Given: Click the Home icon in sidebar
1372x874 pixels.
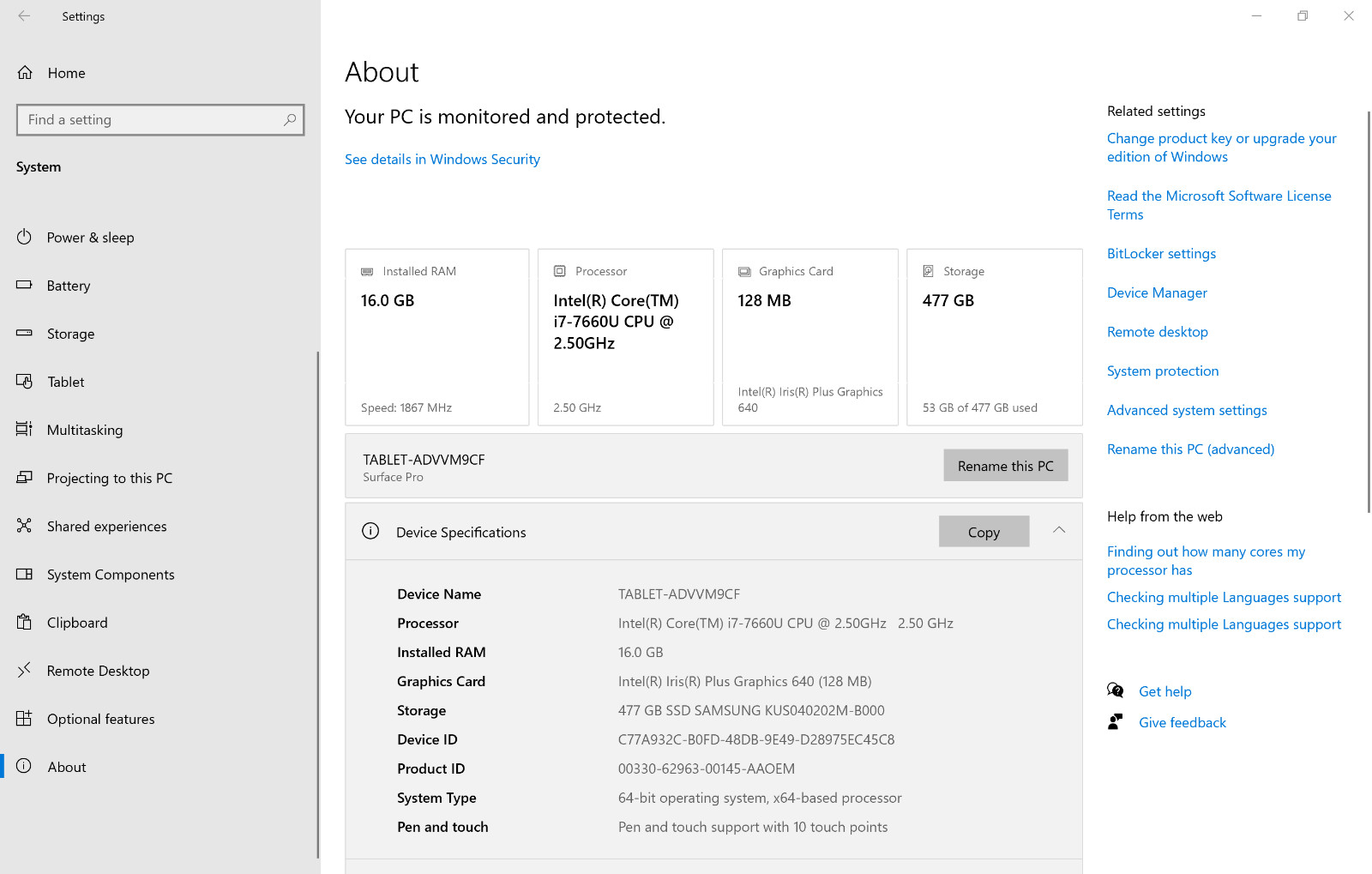Looking at the screenshot, I should point(25,73).
